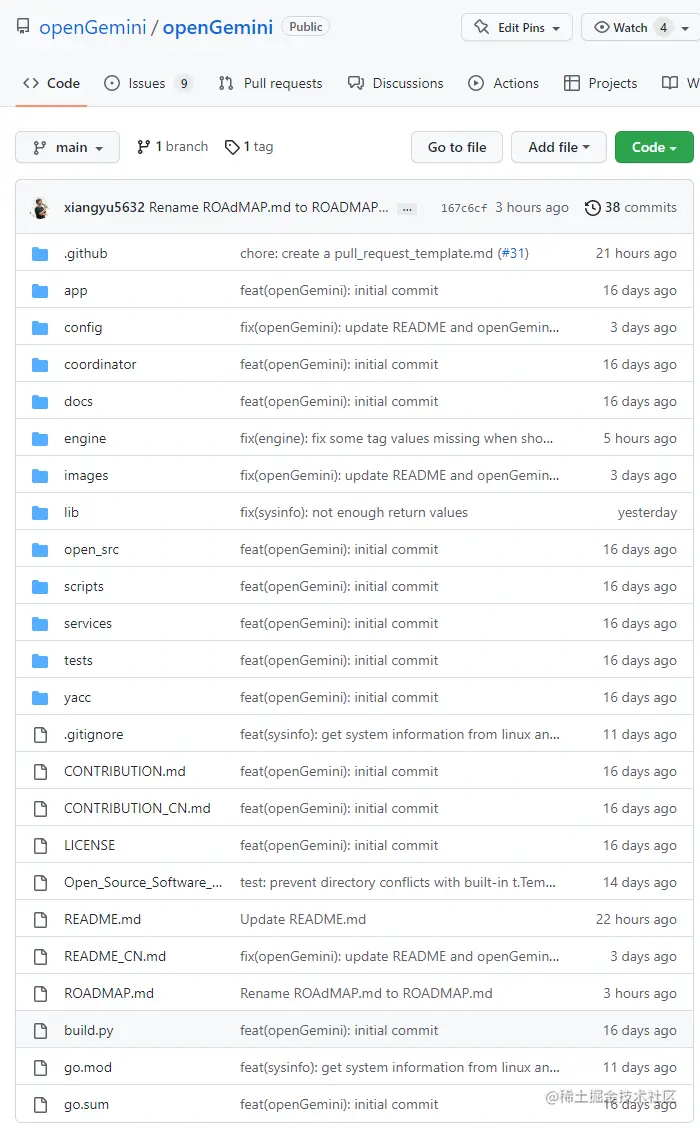Click the Public visibility badge
The image size is (700, 1128).
coord(306,27)
